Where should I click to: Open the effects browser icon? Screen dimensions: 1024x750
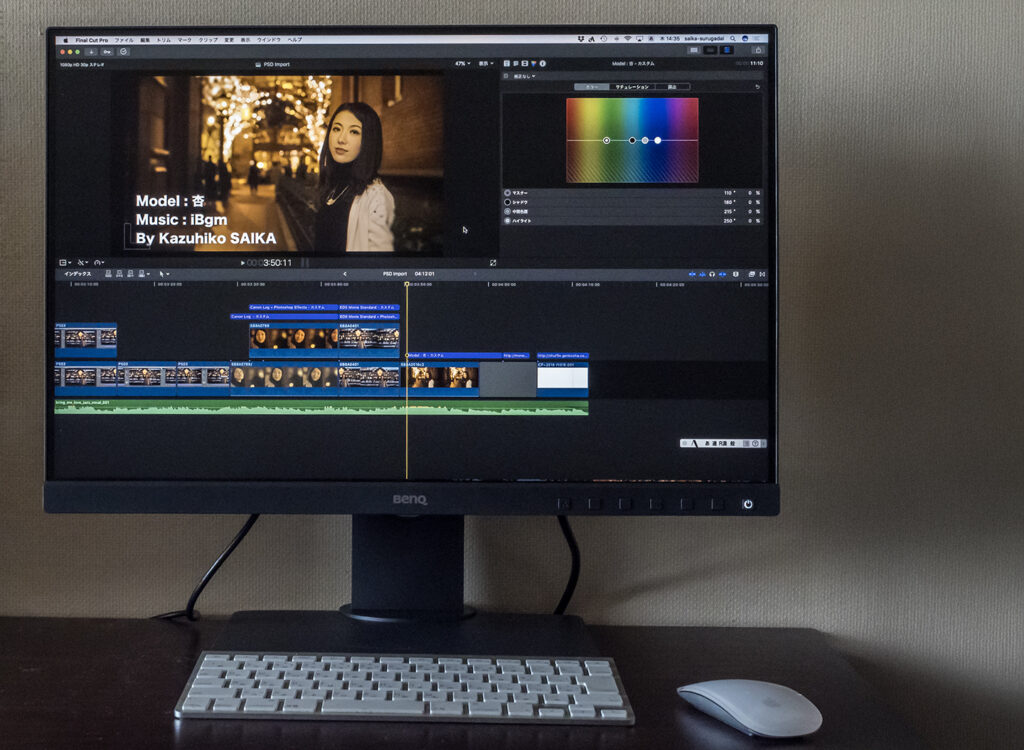pos(752,274)
